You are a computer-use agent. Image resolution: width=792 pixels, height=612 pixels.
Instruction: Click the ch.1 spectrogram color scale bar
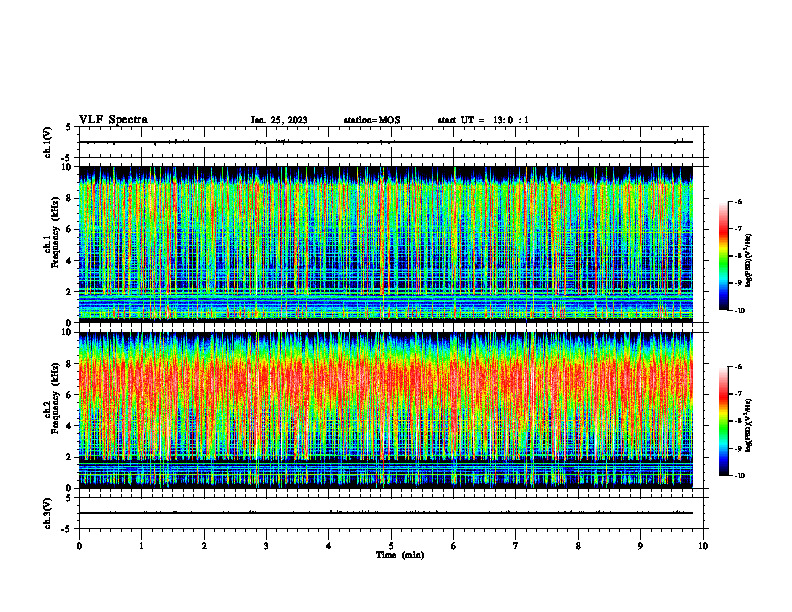pyautogui.click(x=723, y=256)
